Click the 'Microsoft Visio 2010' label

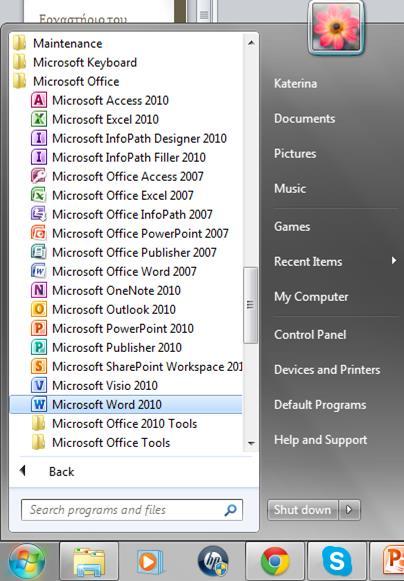click(105, 385)
